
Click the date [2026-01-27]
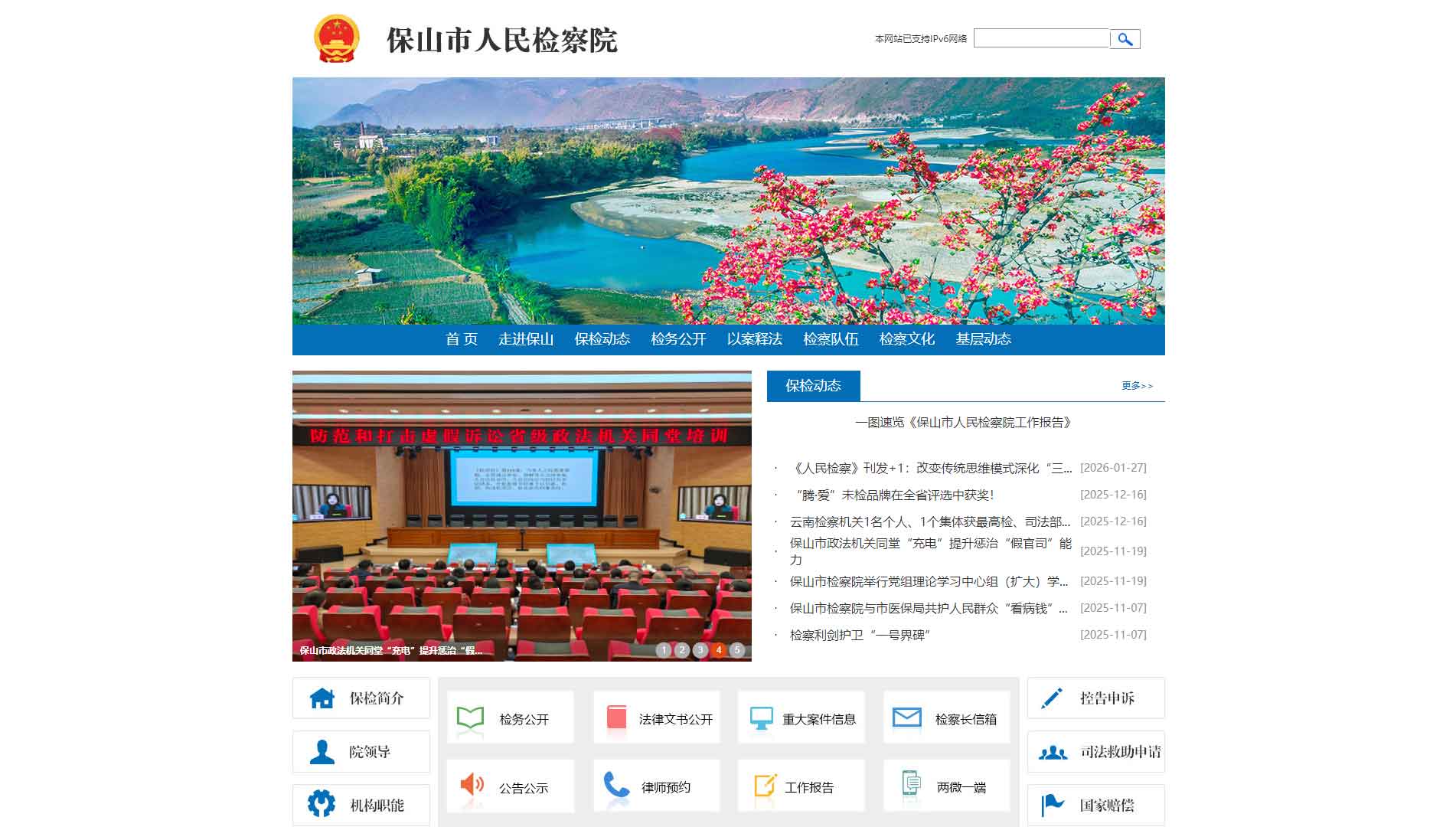1113,468
